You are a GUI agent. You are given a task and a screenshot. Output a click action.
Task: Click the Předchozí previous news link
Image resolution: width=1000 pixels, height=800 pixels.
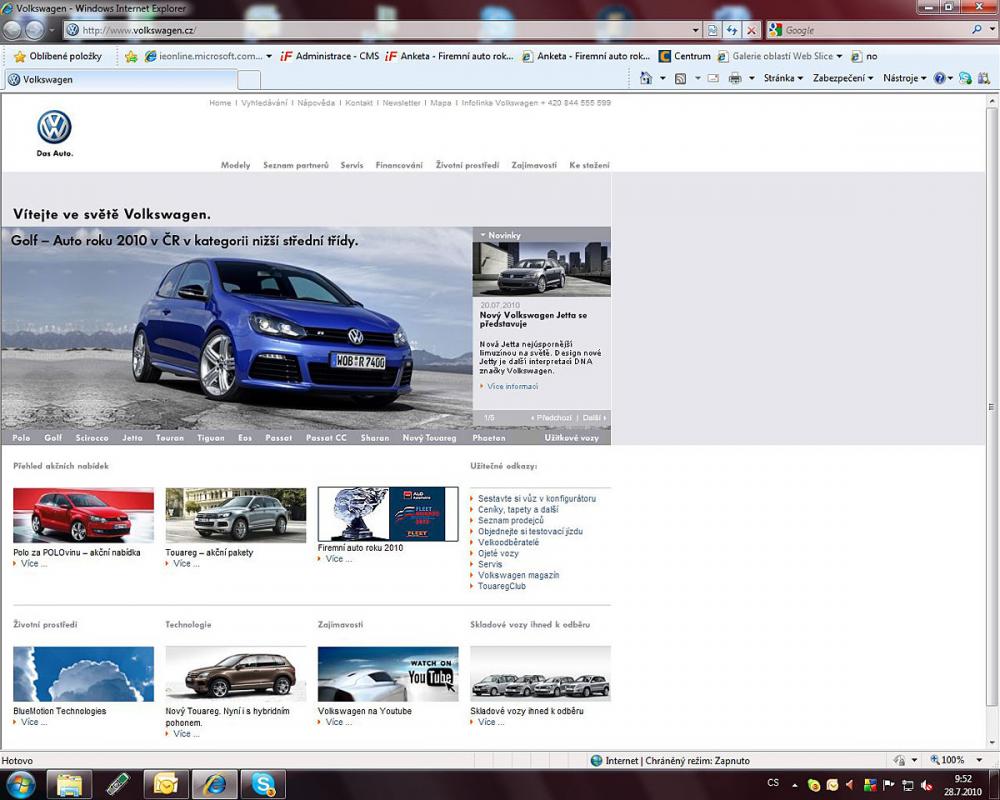554,418
